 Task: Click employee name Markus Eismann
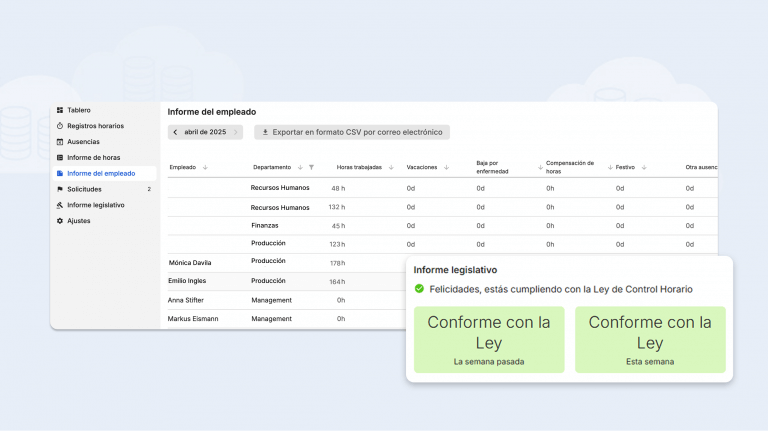click(193, 319)
